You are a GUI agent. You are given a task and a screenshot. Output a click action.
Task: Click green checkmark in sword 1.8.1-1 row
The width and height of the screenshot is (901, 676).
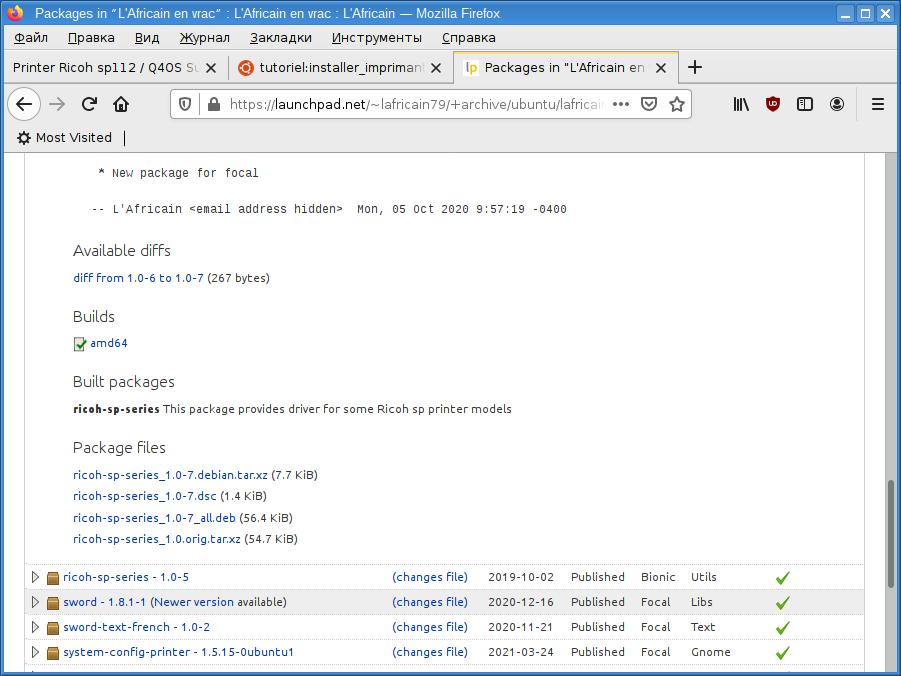pos(782,602)
